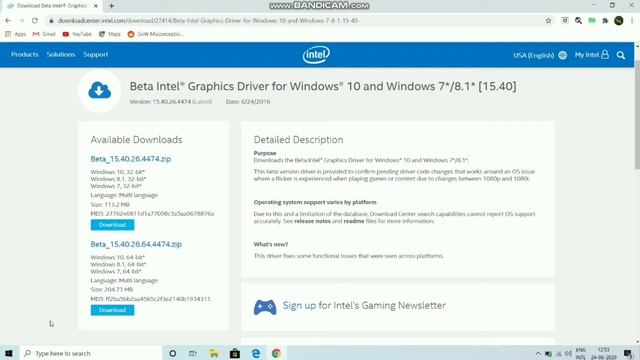Open the Gmail bookmark
Image resolution: width=640 pixels, height=360 pixels.
[x=44, y=34]
